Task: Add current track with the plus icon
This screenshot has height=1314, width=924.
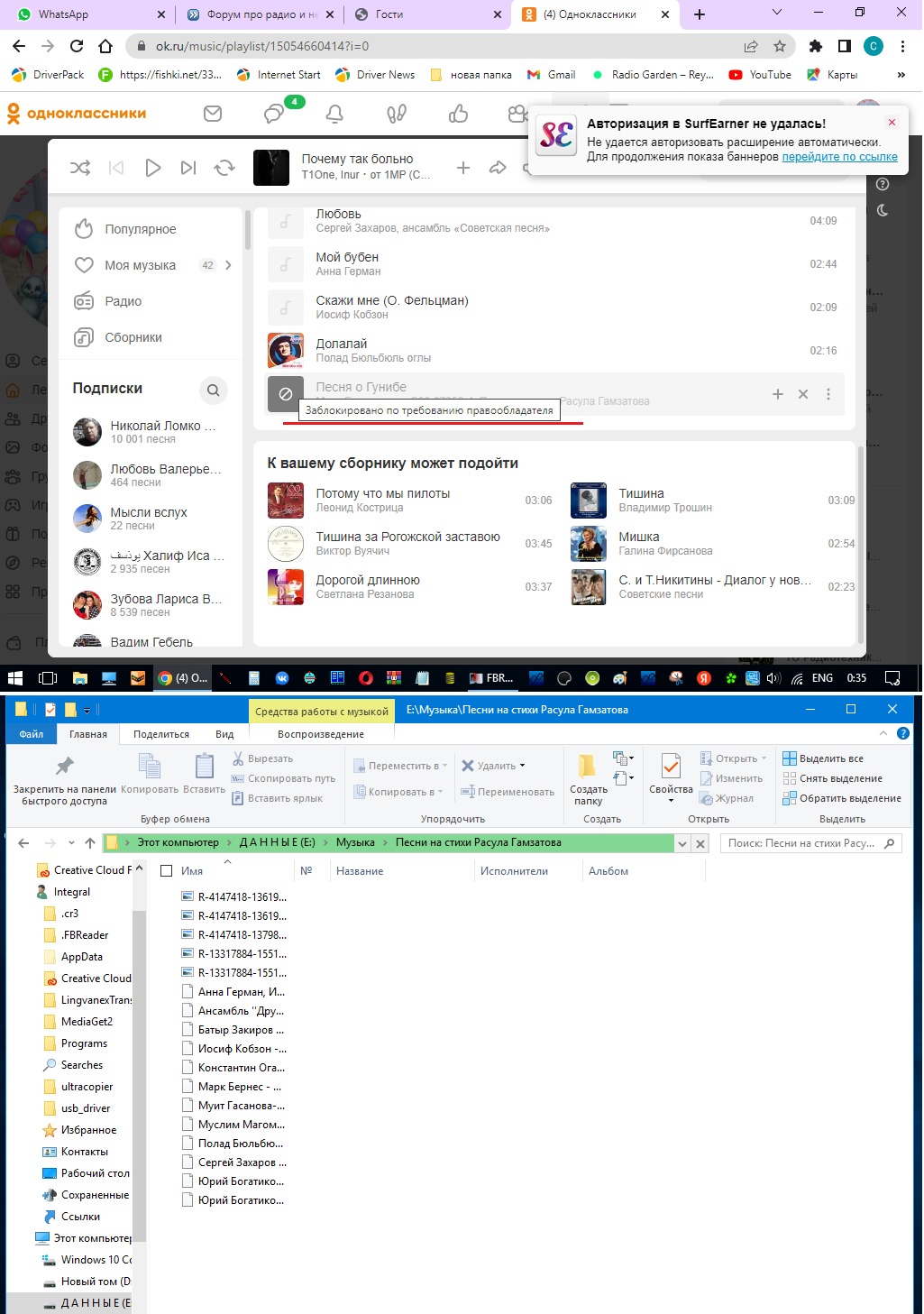Action: pyautogui.click(x=463, y=168)
